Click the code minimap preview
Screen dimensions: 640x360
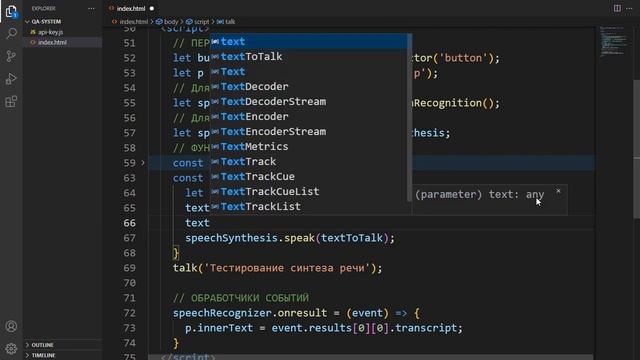[613, 41]
